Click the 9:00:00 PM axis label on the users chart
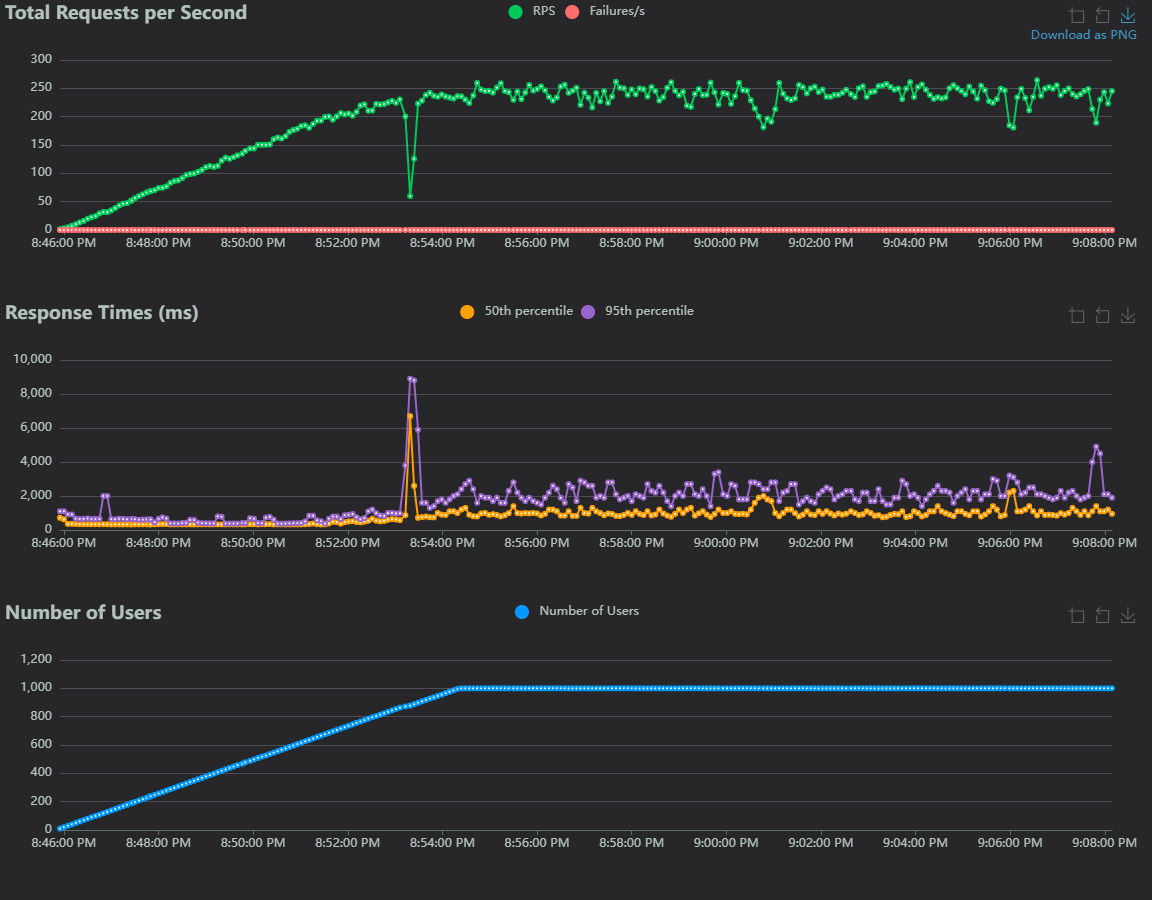This screenshot has height=900, width=1152. pos(725,842)
